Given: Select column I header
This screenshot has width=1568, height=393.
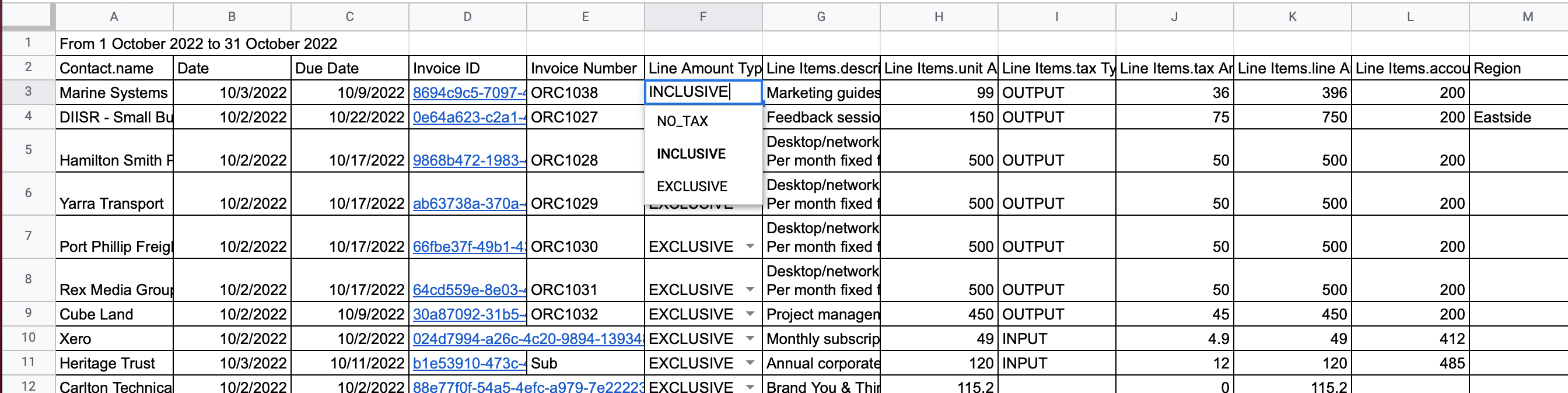Looking at the screenshot, I should point(1056,16).
